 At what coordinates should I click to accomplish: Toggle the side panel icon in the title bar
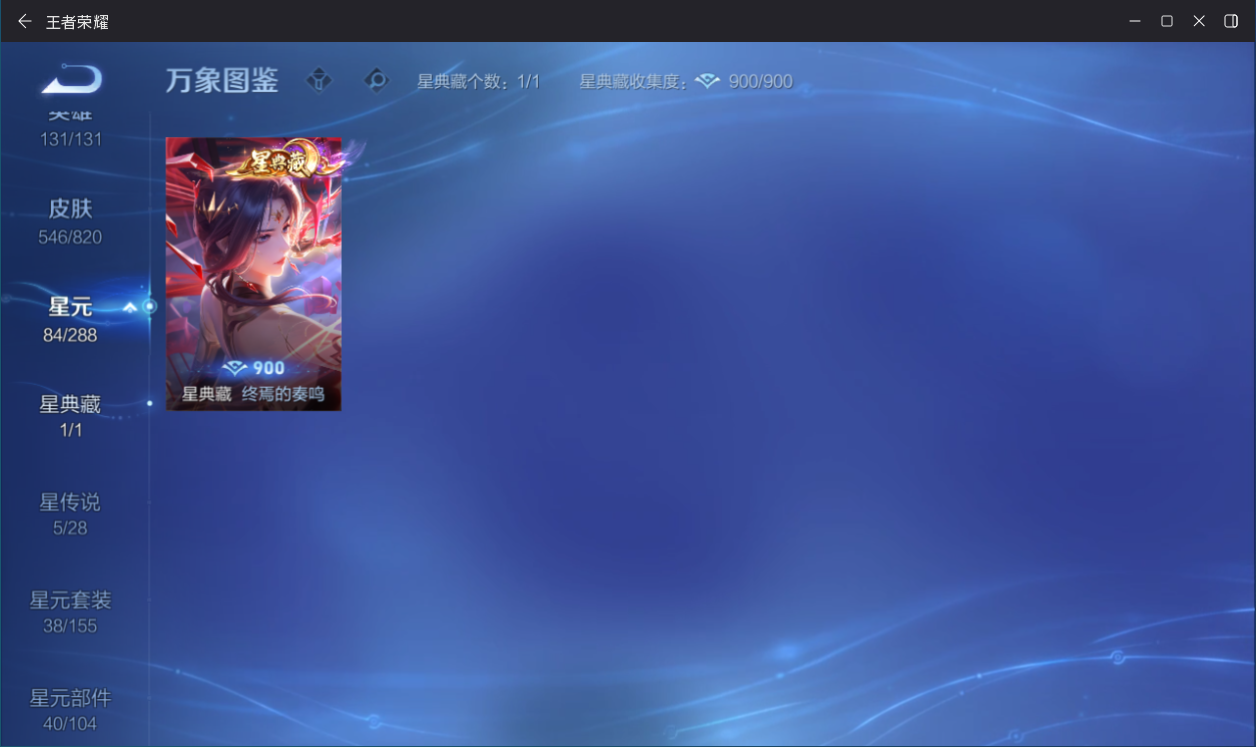1231,21
